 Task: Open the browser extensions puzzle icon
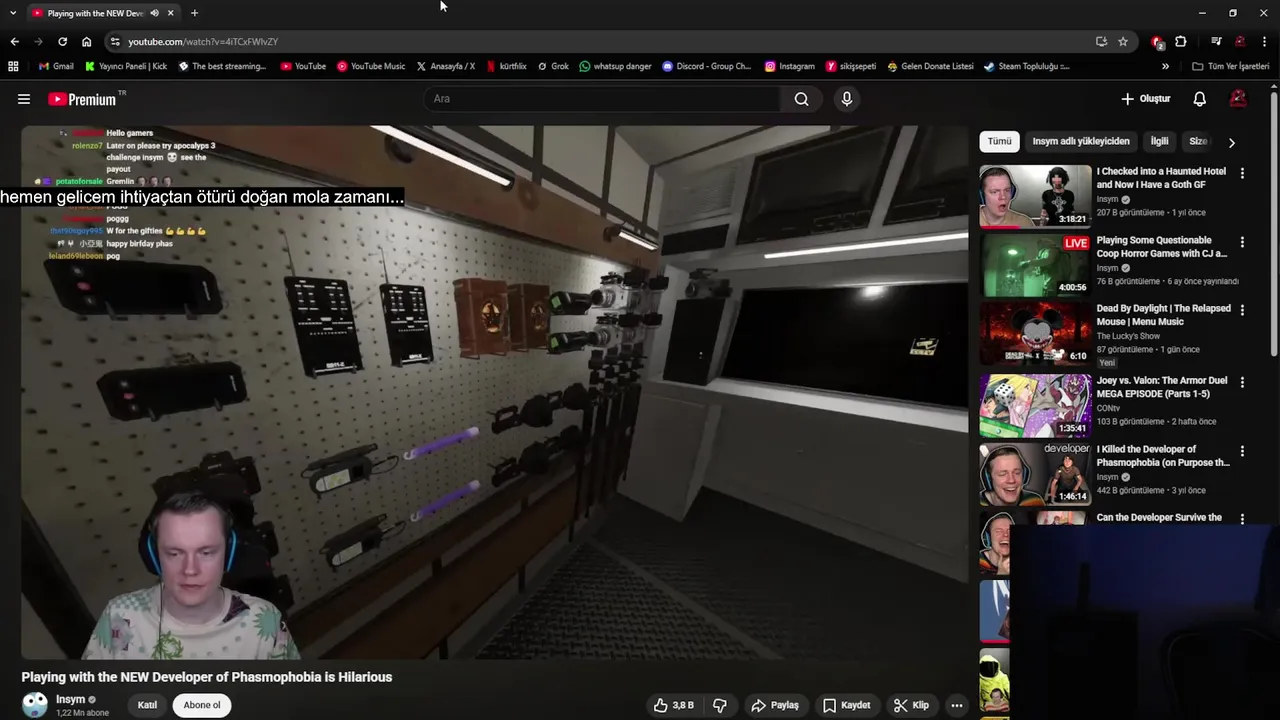(1181, 41)
